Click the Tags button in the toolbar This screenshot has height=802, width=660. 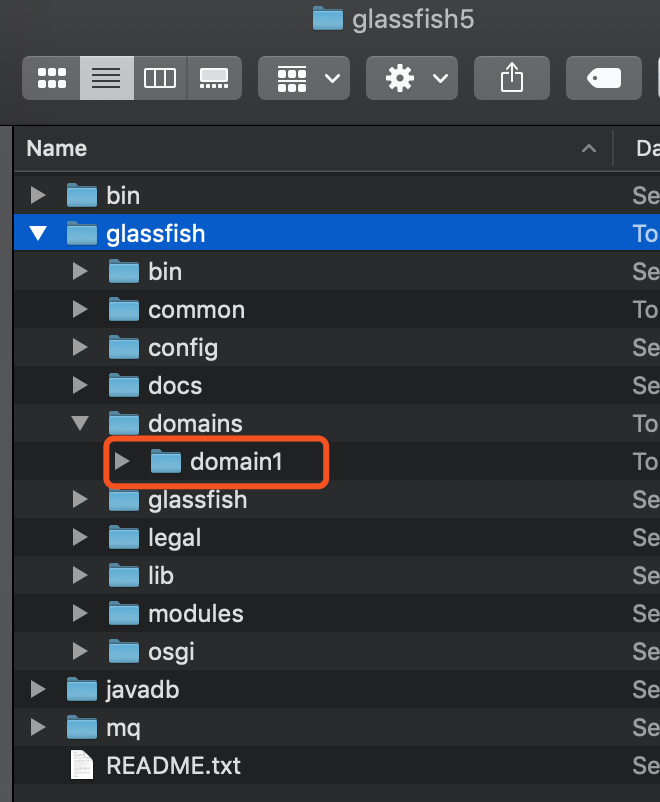pyautogui.click(x=604, y=77)
